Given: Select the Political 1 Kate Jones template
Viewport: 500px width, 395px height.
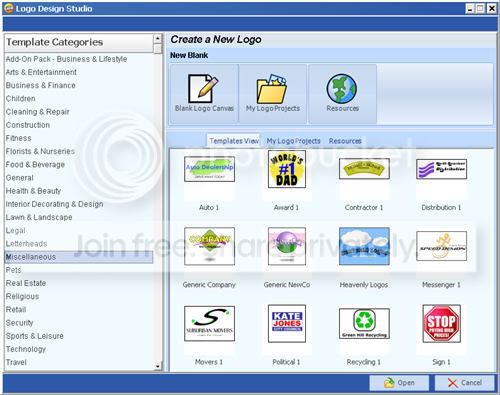Looking at the screenshot, I should click(287, 323).
